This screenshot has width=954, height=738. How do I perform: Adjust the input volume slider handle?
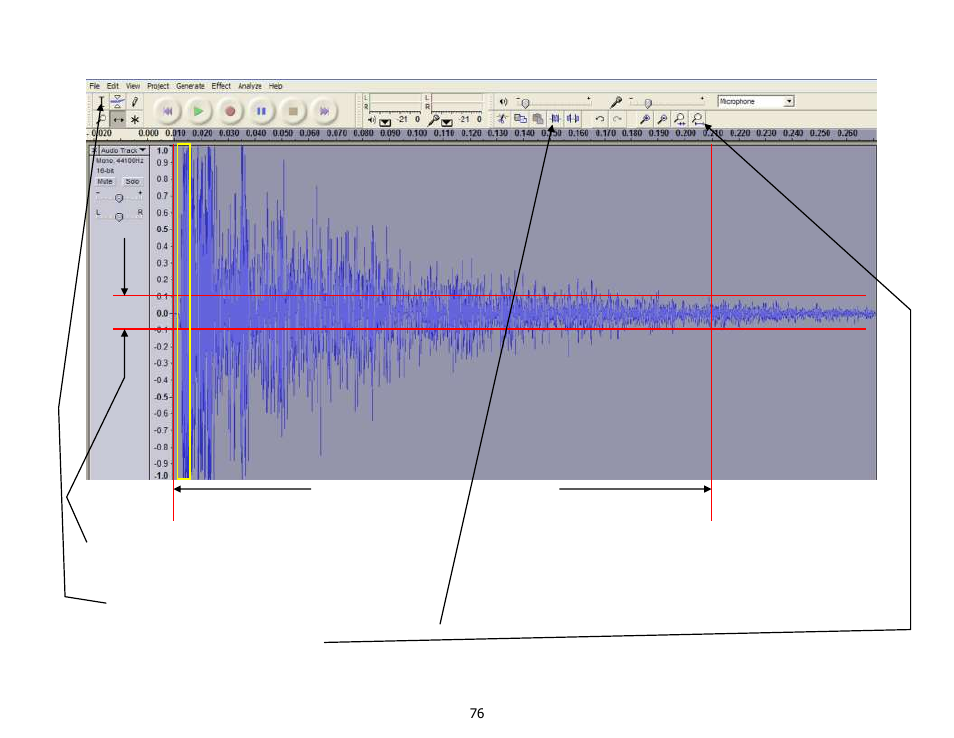point(649,103)
